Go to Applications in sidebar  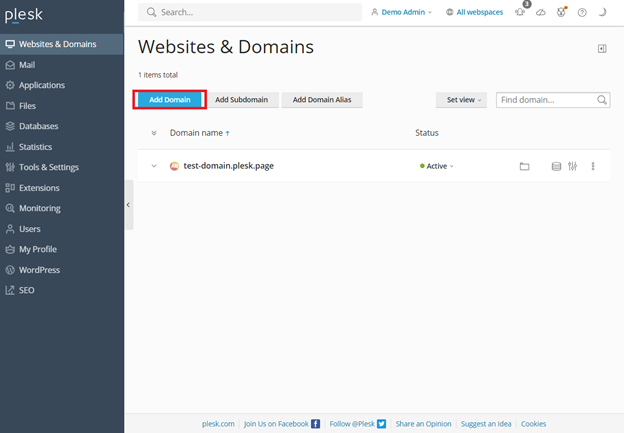tap(62, 85)
